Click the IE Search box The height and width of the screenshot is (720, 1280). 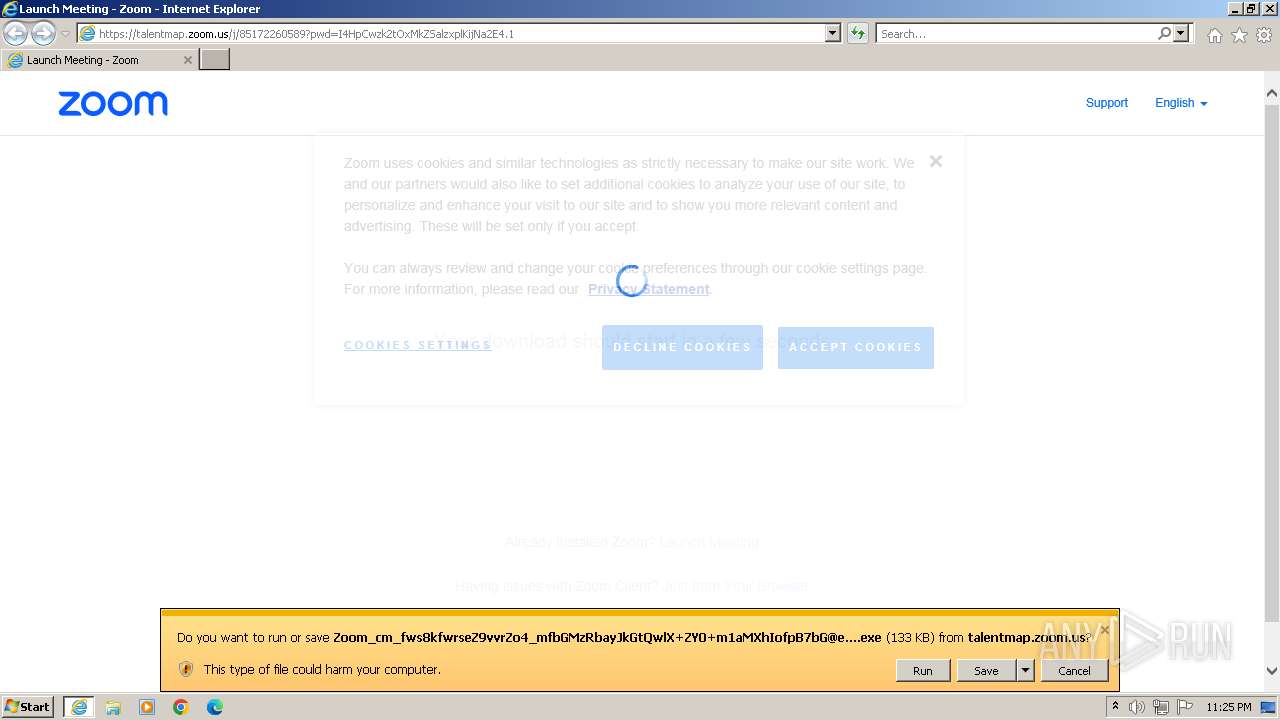click(1015, 33)
